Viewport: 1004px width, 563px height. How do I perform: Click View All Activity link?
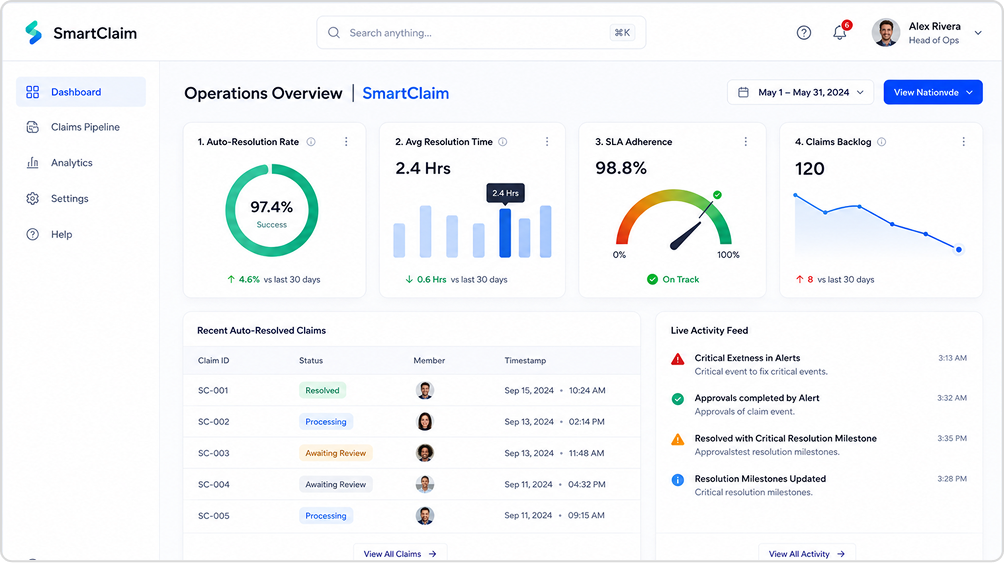[x=807, y=554]
